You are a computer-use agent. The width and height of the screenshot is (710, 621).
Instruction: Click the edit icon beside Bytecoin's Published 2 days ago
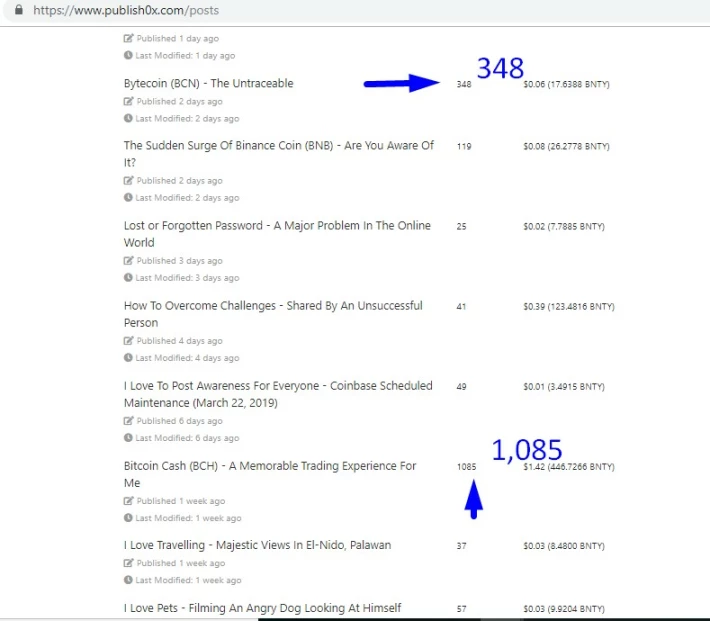point(129,101)
